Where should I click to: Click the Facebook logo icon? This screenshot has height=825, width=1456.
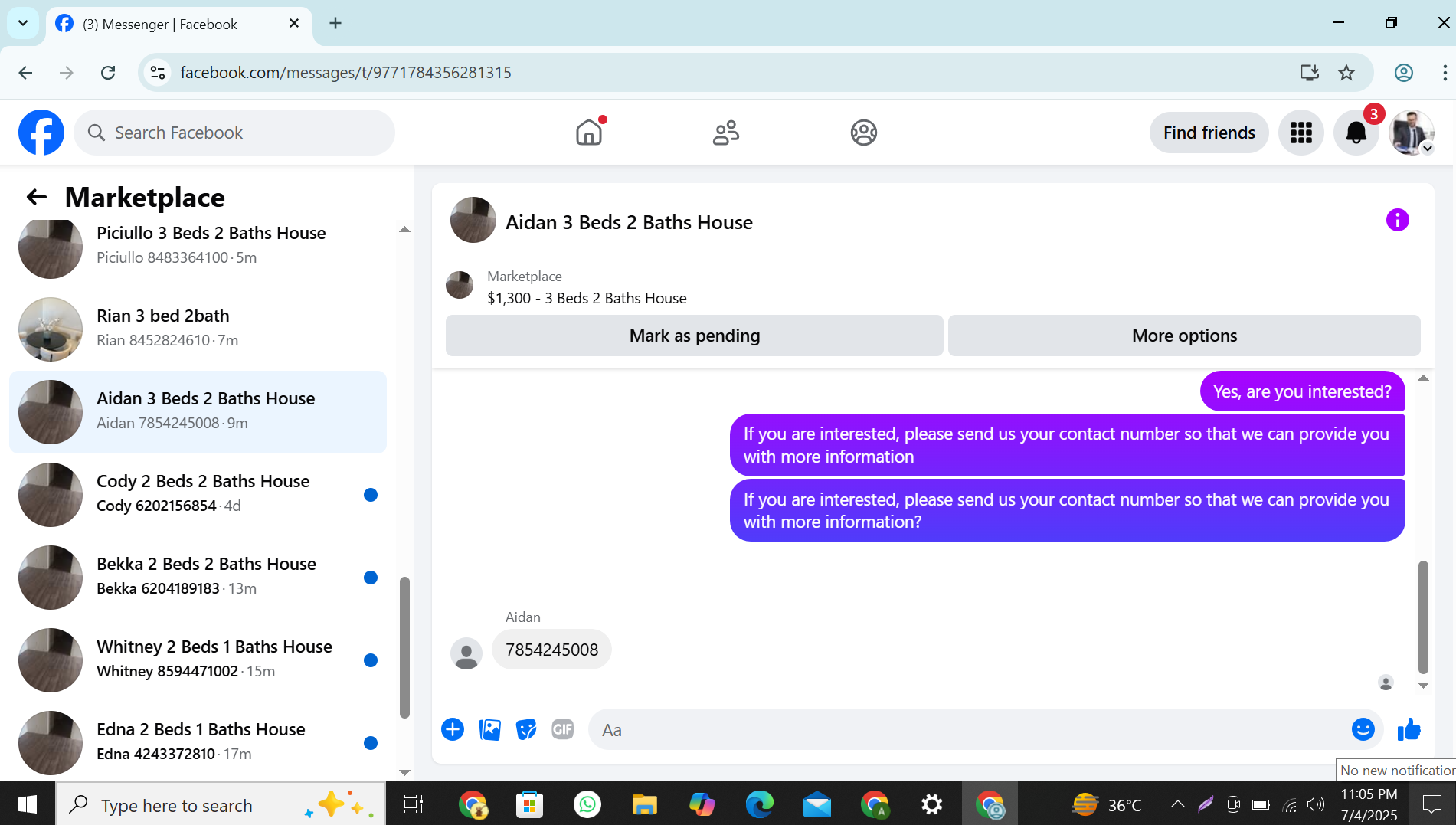41,133
